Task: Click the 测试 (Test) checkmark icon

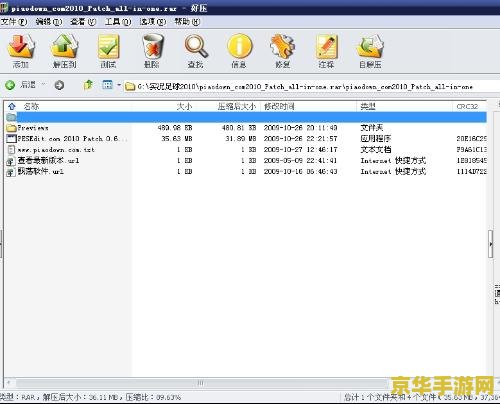Action: coord(108,47)
